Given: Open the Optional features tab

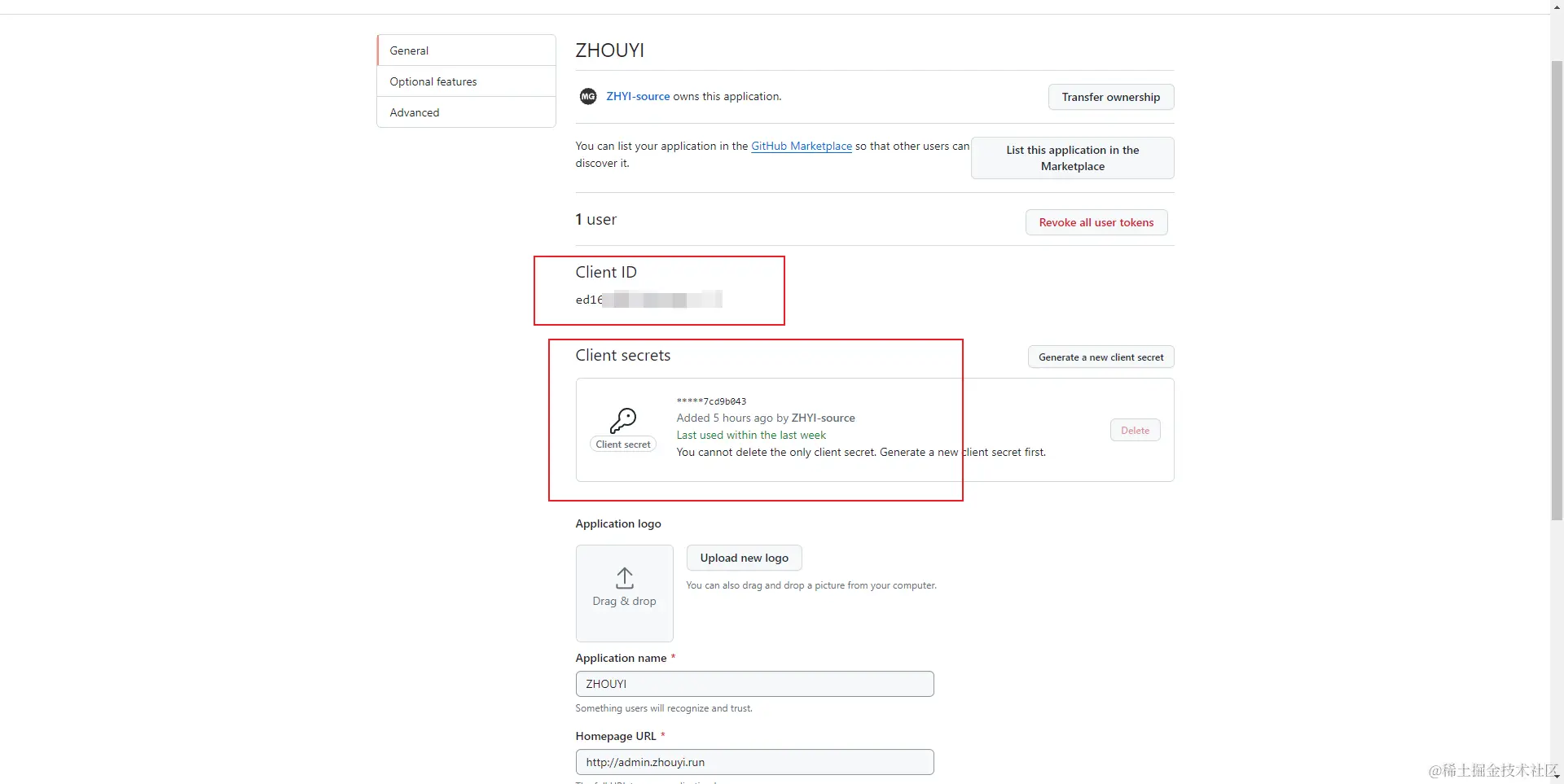Looking at the screenshot, I should (466, 81).
